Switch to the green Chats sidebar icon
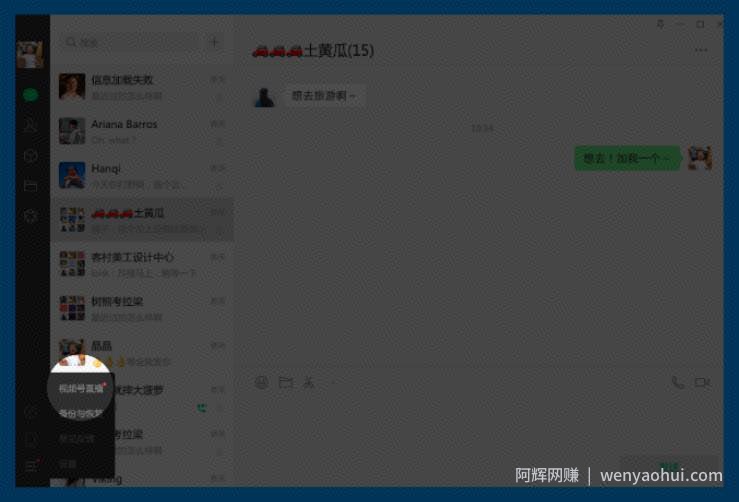The width and height of the screenshot is (739, 502). [x=31, y=95]
